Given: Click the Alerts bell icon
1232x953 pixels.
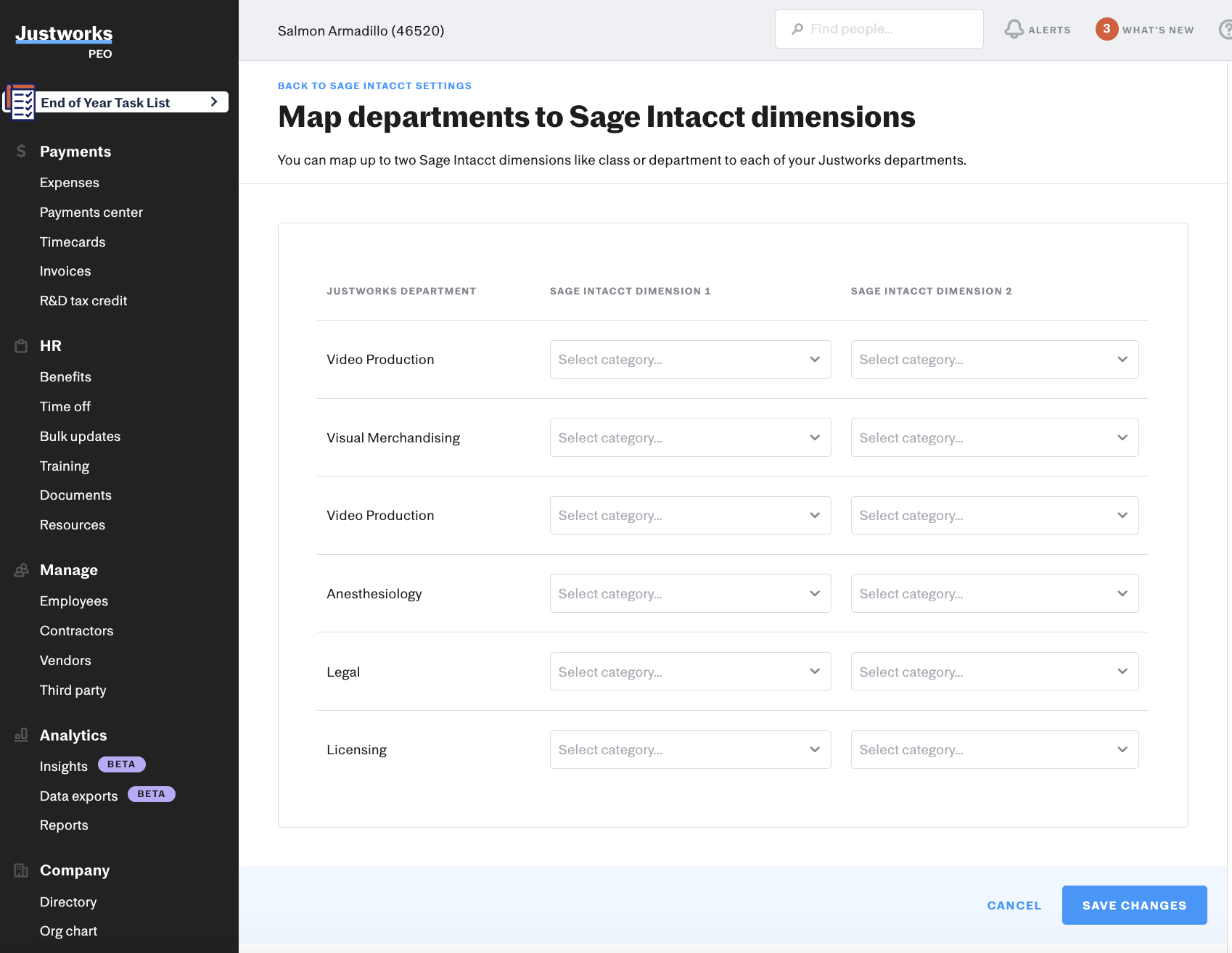Looking at the screenshot, I should pos(1014,29).
